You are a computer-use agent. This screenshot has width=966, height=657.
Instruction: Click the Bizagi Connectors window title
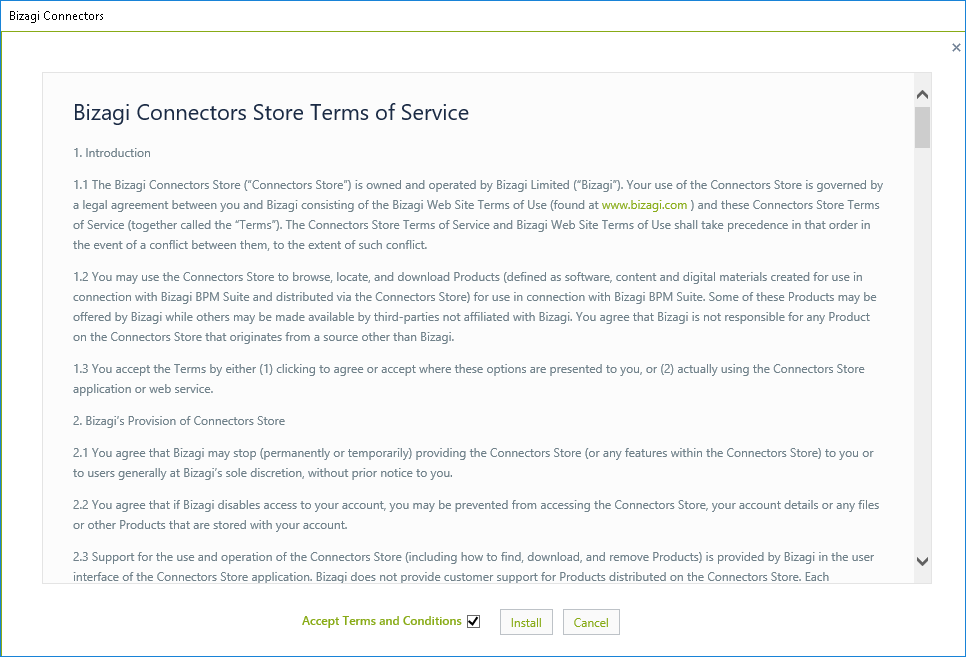(56, 16)
